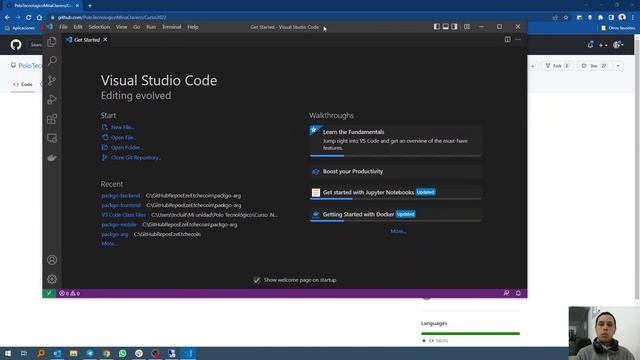Open GitHub notifications bell
Screen dimensions: 640x360
click(590, 45)
